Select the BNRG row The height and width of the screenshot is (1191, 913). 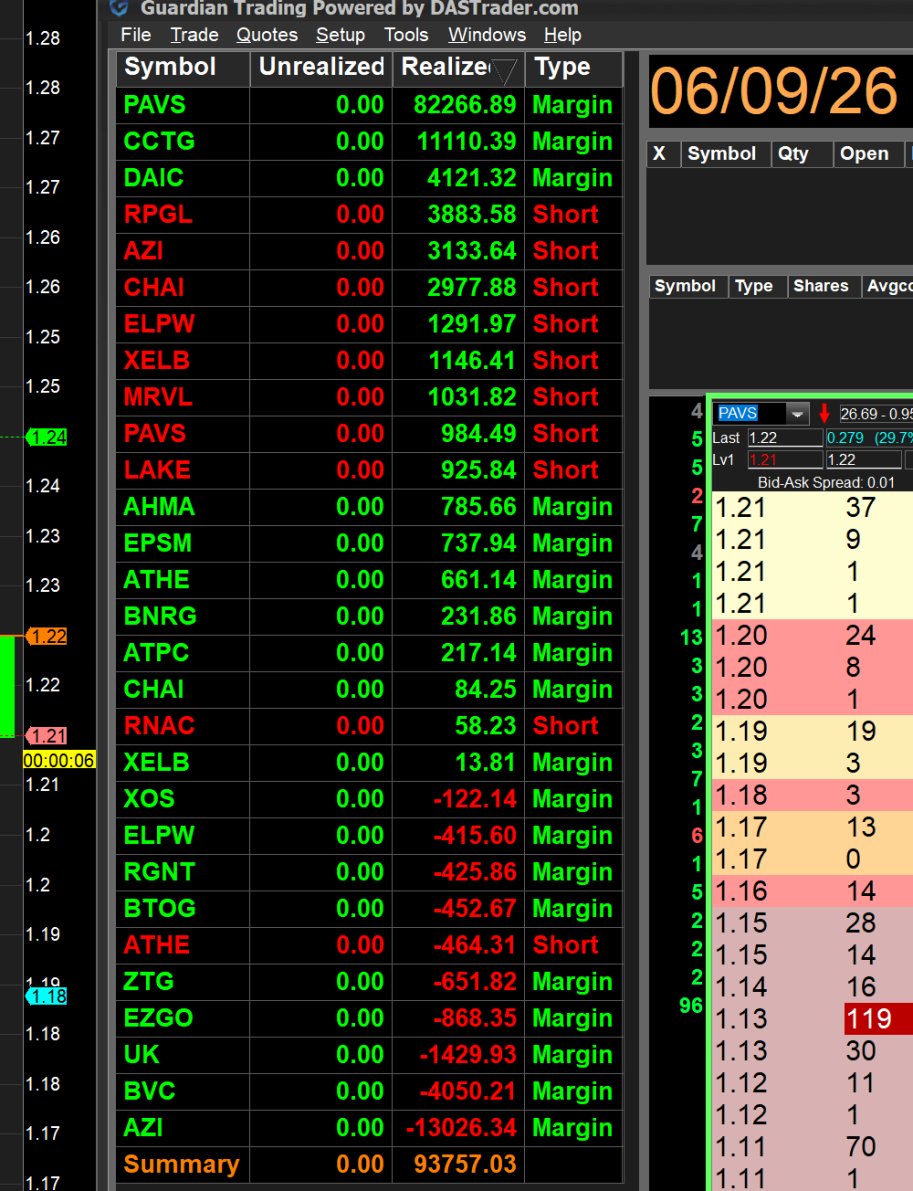coord(369,616)
